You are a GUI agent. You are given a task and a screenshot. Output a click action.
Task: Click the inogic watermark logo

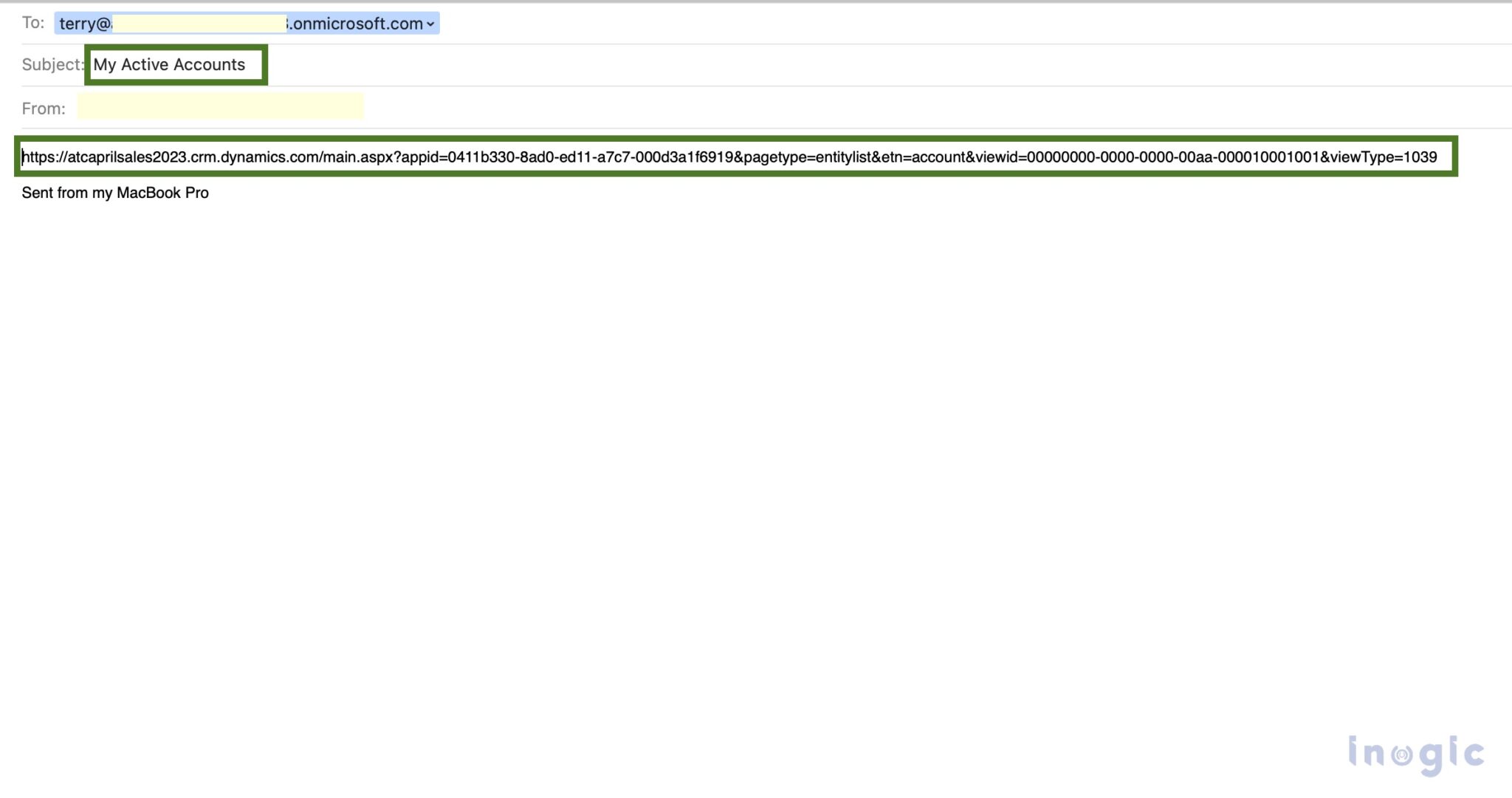pyautogui.click(x=1415, y=754)
